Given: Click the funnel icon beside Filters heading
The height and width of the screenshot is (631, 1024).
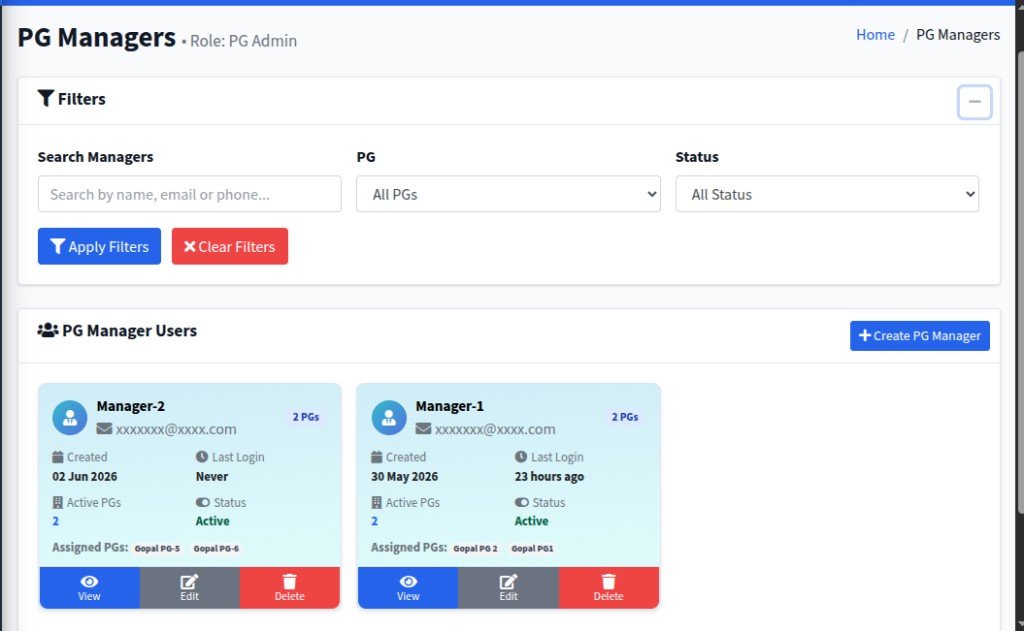Looking at the screenshot, I should (46, 99).
